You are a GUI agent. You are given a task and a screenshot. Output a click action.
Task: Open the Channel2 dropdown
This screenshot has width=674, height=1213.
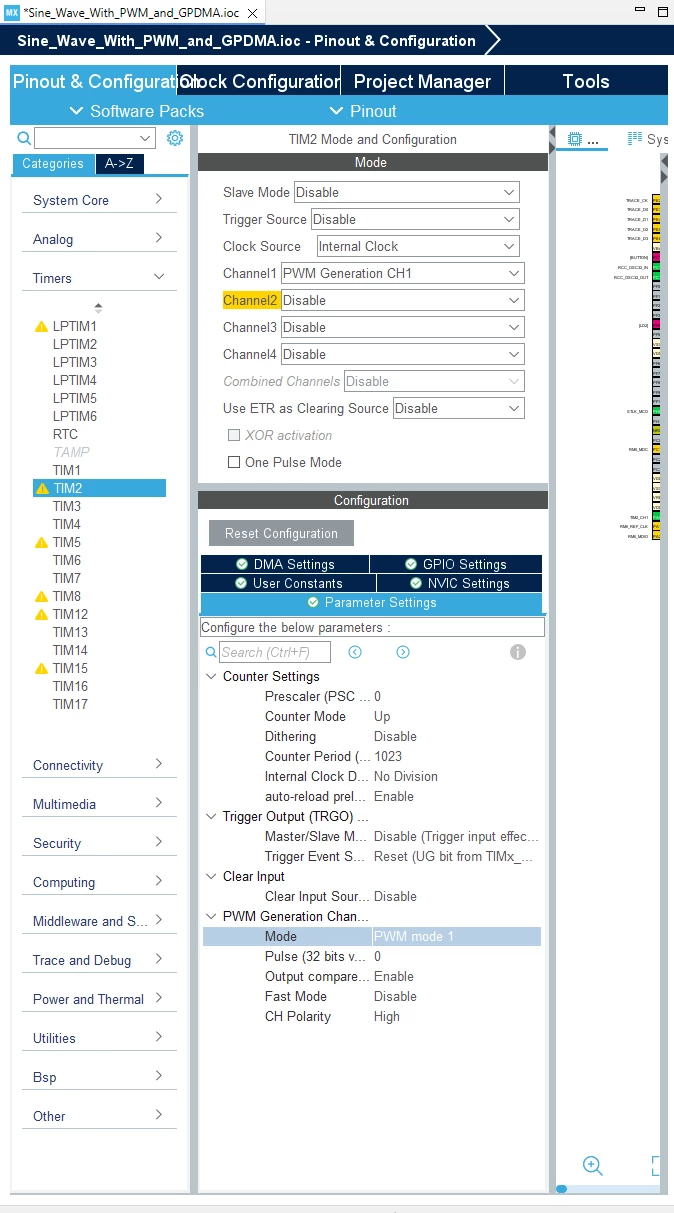click(x=403, y=300)
